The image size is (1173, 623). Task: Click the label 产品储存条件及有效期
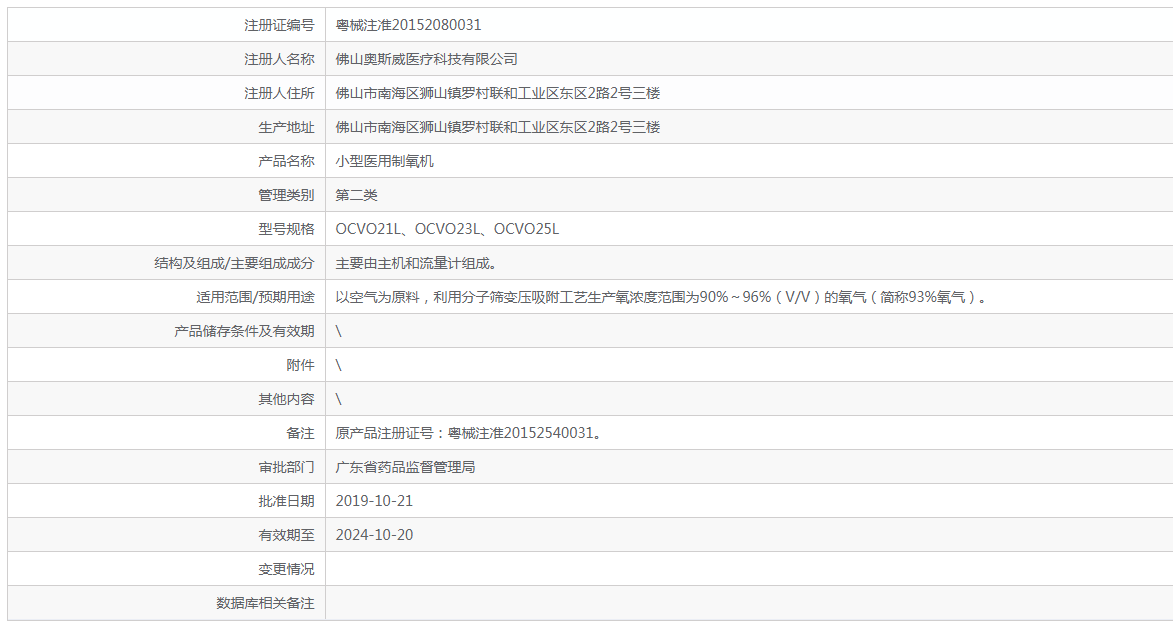[245, 331]
